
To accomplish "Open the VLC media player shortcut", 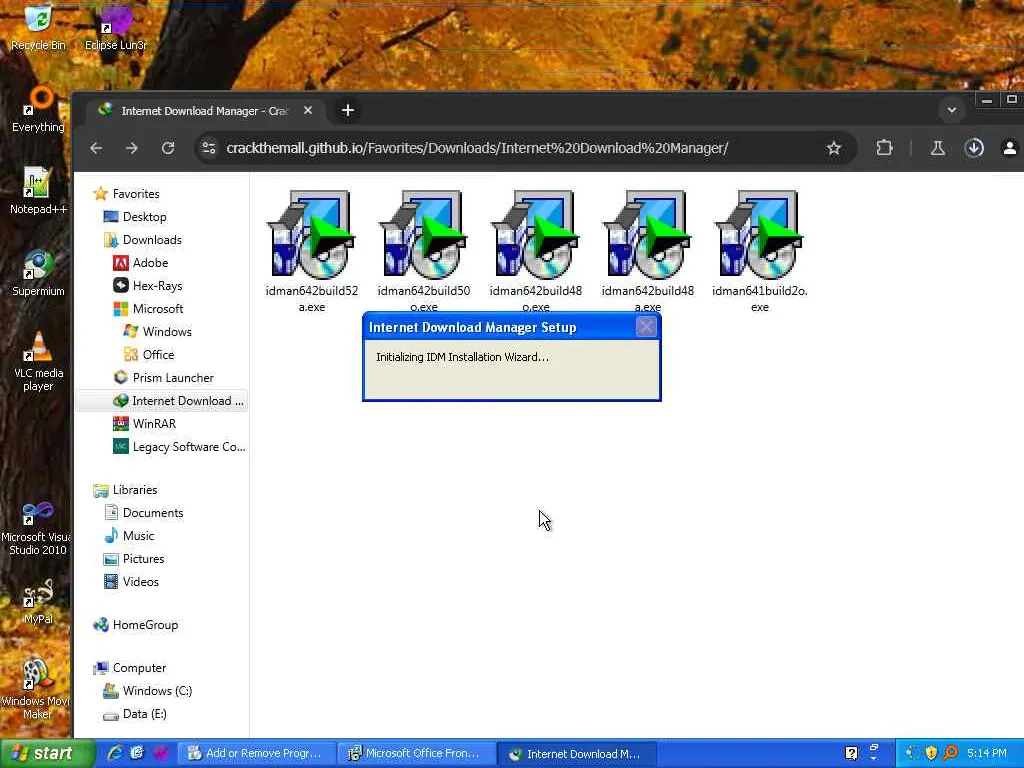I will 38,361.
